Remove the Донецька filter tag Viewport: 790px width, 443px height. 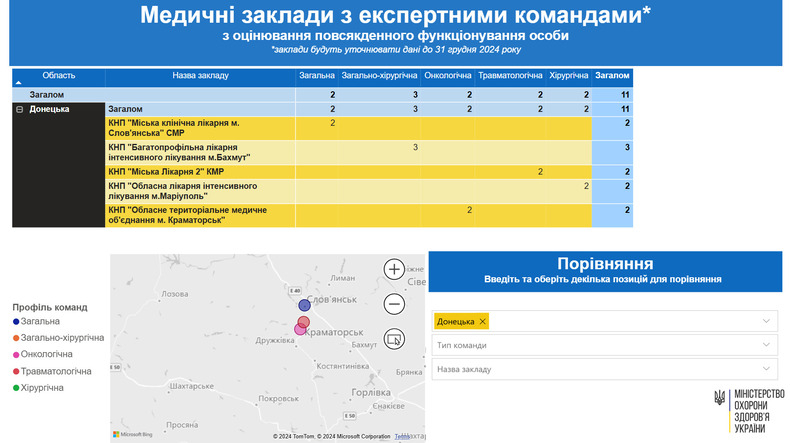(x=482, y=322)
